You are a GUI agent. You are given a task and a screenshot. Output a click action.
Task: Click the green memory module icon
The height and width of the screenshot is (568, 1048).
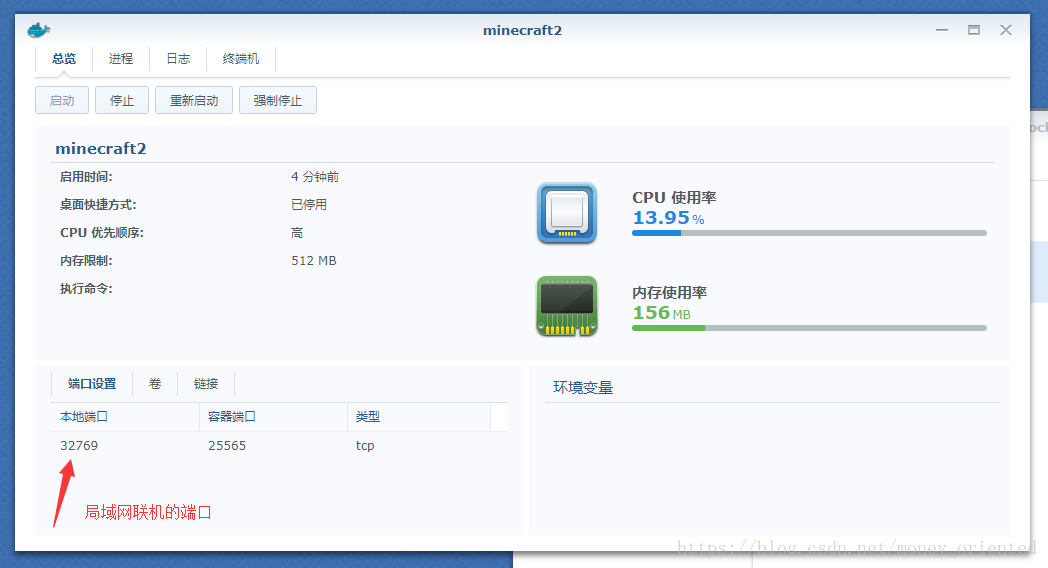pyautogui.click(x=567, y=306)
